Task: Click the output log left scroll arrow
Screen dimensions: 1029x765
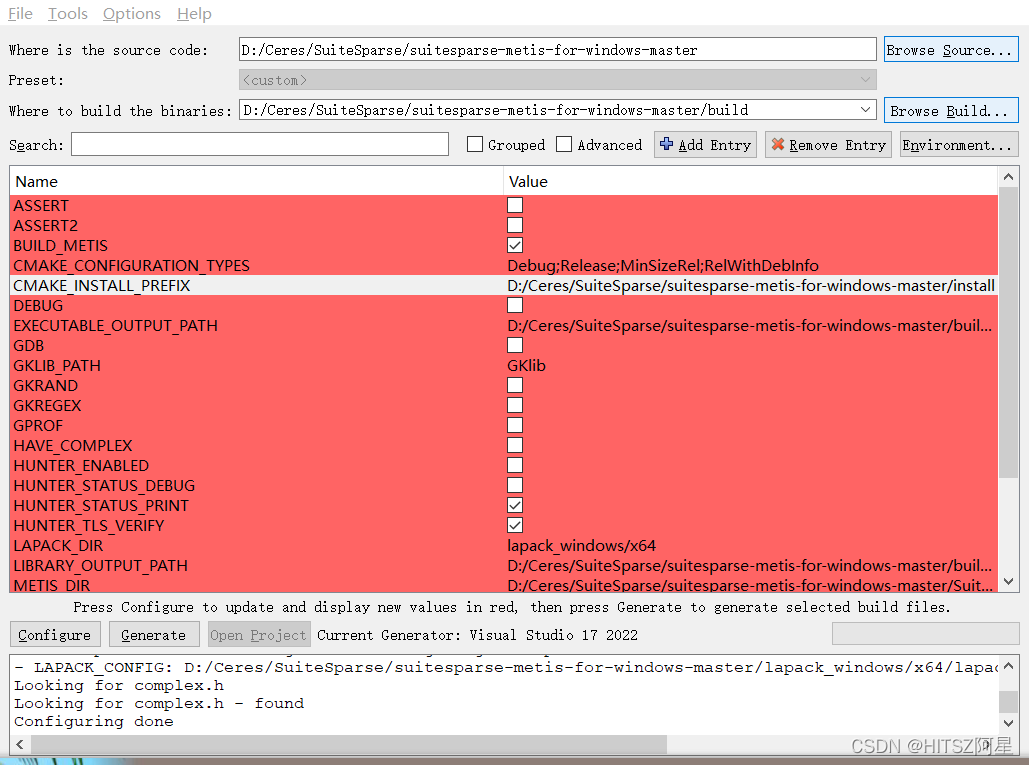Action: tap(20, 744)
